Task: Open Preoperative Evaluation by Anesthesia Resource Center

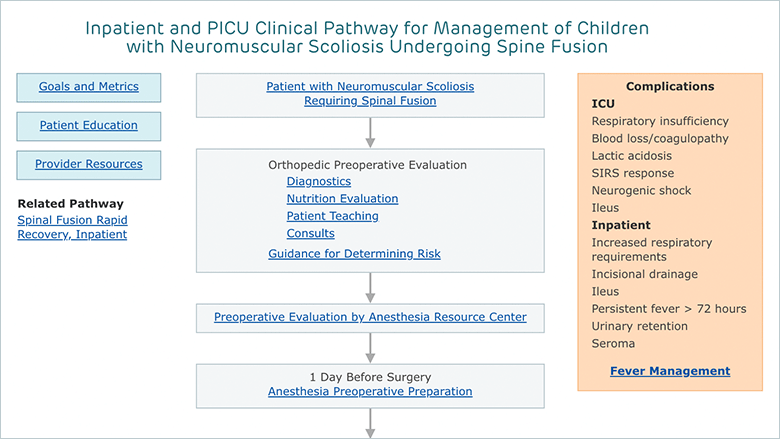Action: pyautogui.click(x=370, y=317)
